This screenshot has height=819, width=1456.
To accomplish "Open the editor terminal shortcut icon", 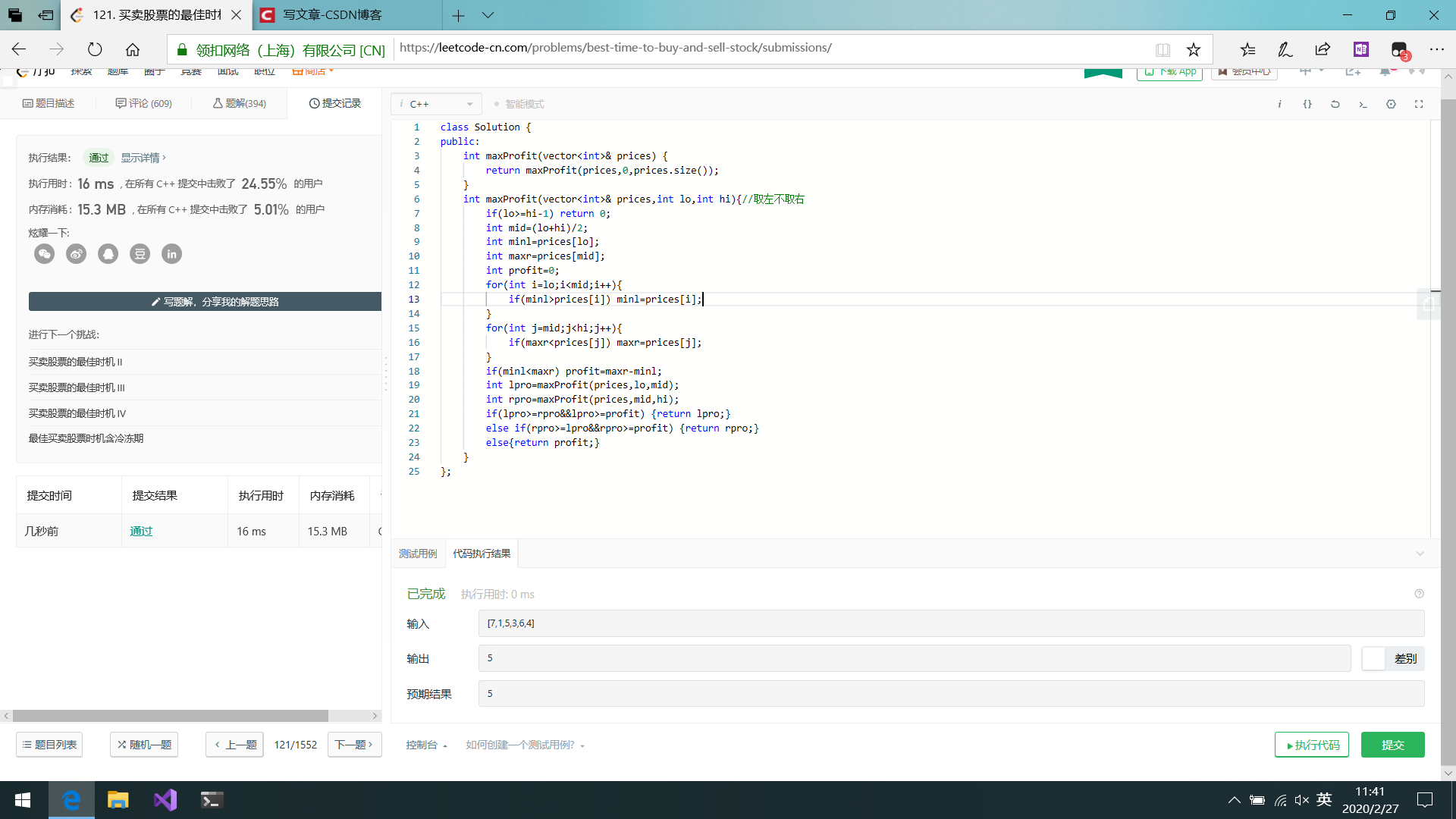I will click(1363, 104).
